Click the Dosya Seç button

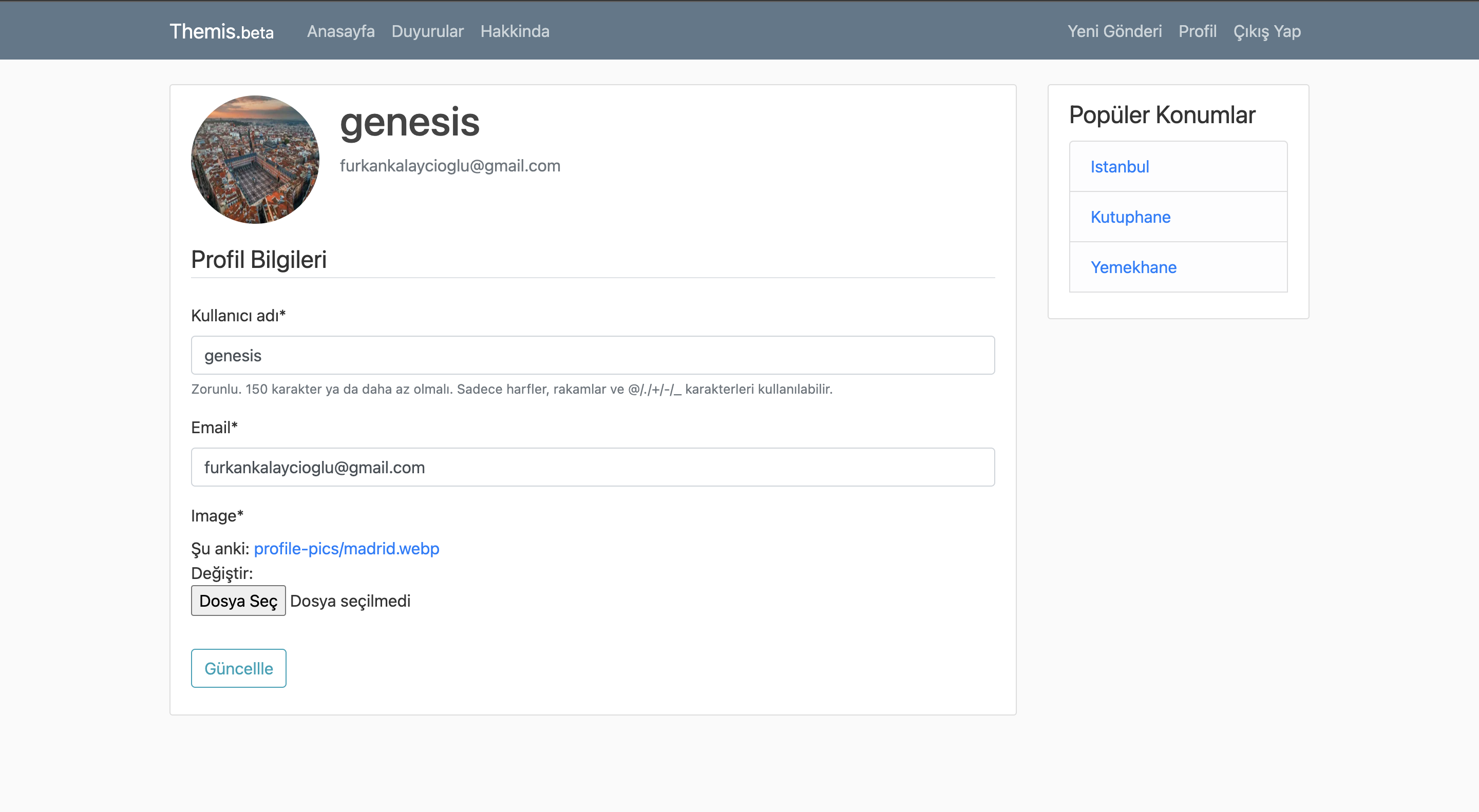[238, 600]
